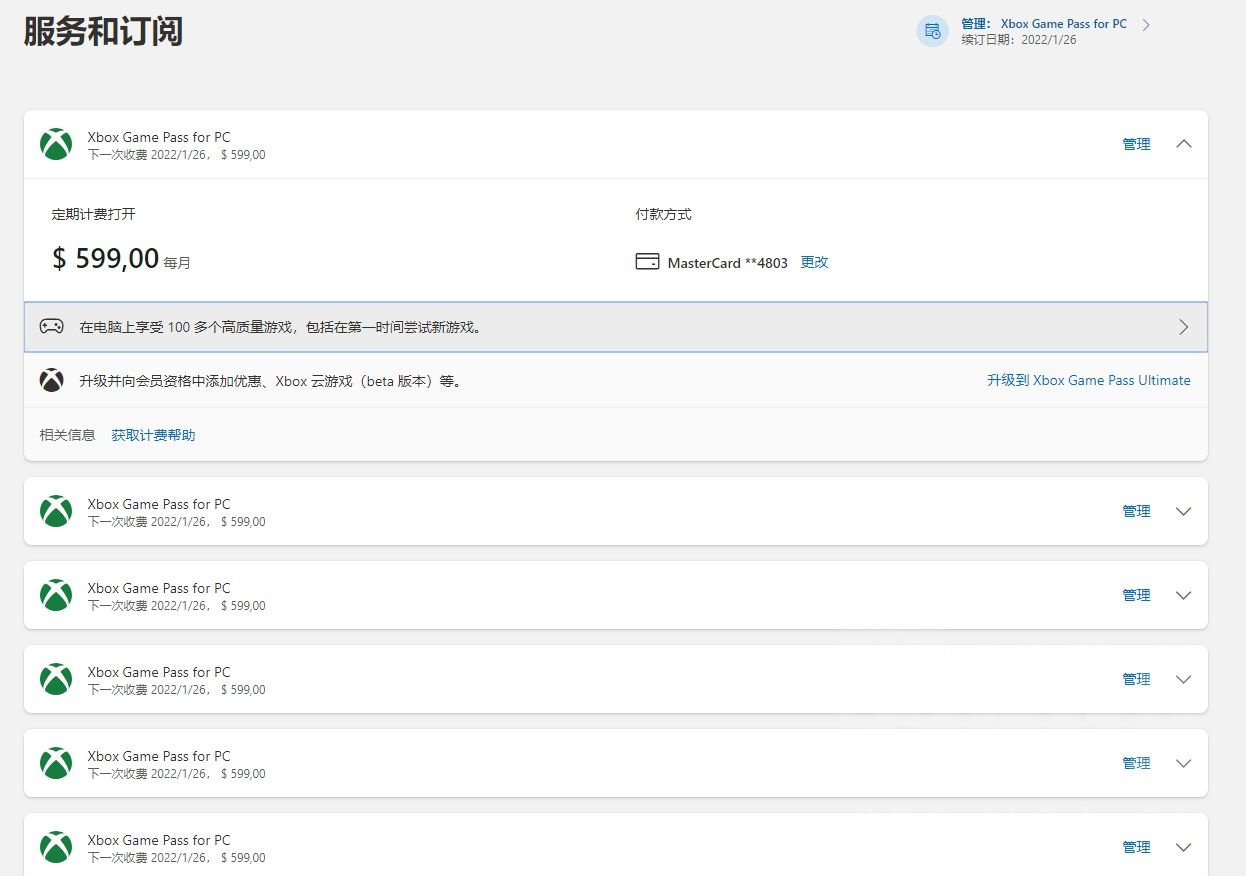Click the Xbox logo of the second subscription
This screenshot has width=1246, height=876.
[x=56, y=511]
